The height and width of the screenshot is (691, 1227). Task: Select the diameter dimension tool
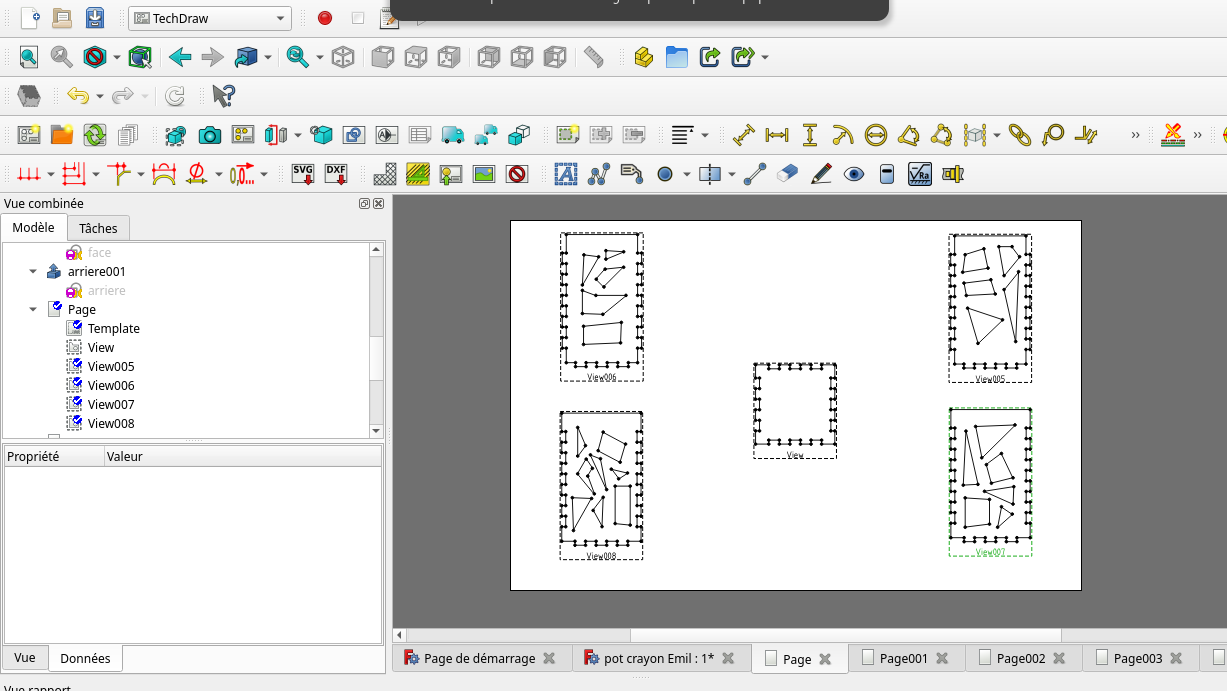click(x=876, y=134)
